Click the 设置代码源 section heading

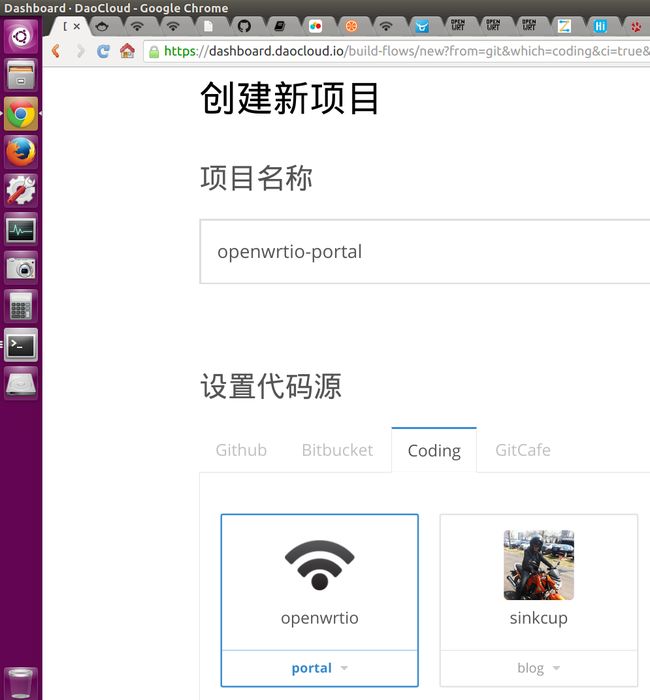click(x=271, y=386)
